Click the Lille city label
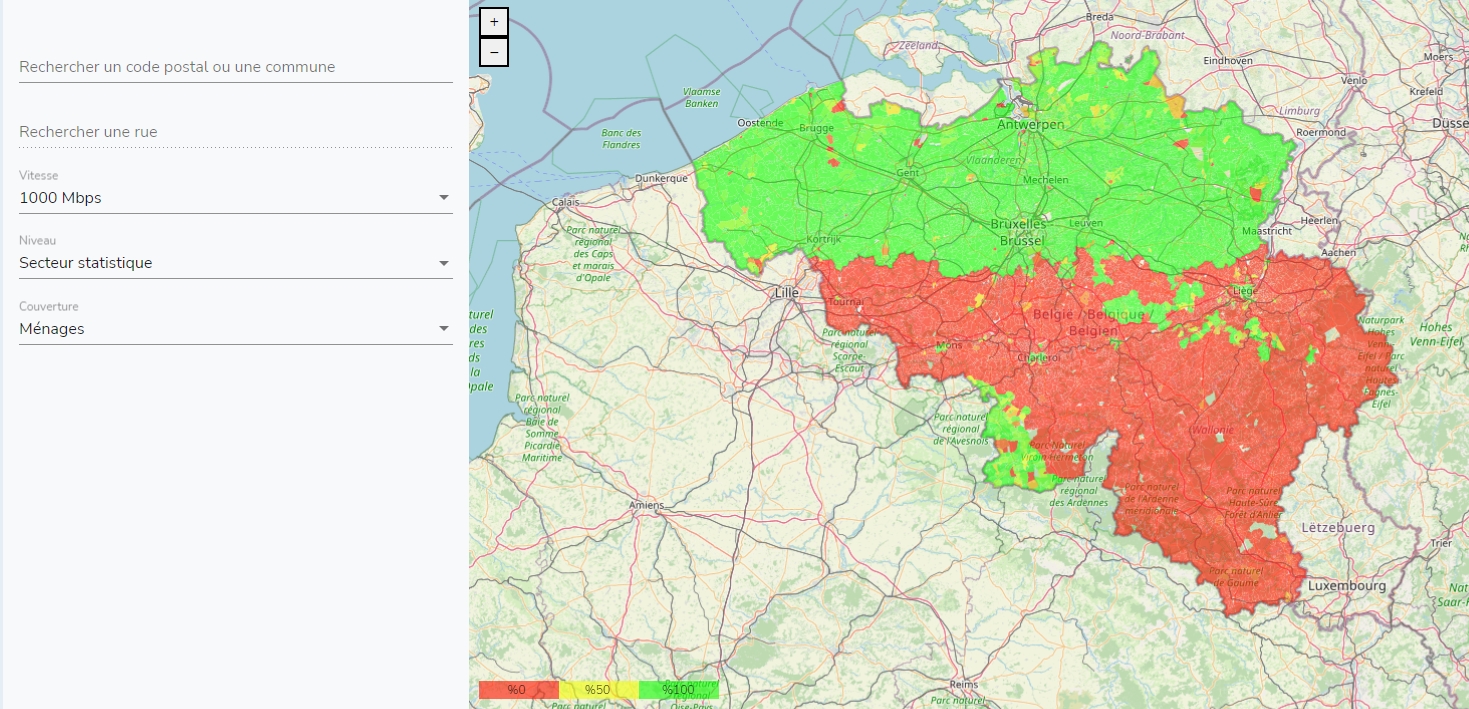The image size is (1469, 709). pyautogui.click(x=786, y=293)
